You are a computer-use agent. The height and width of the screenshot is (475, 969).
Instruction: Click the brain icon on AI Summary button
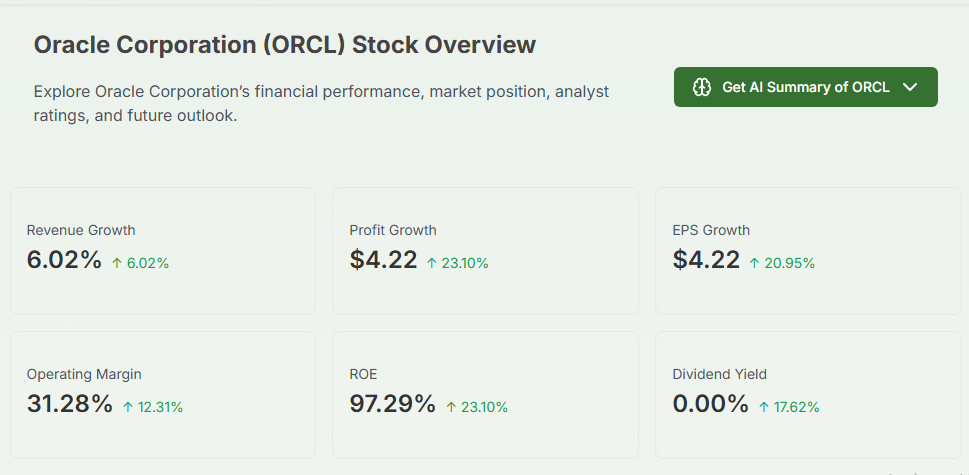coord(702,87)
